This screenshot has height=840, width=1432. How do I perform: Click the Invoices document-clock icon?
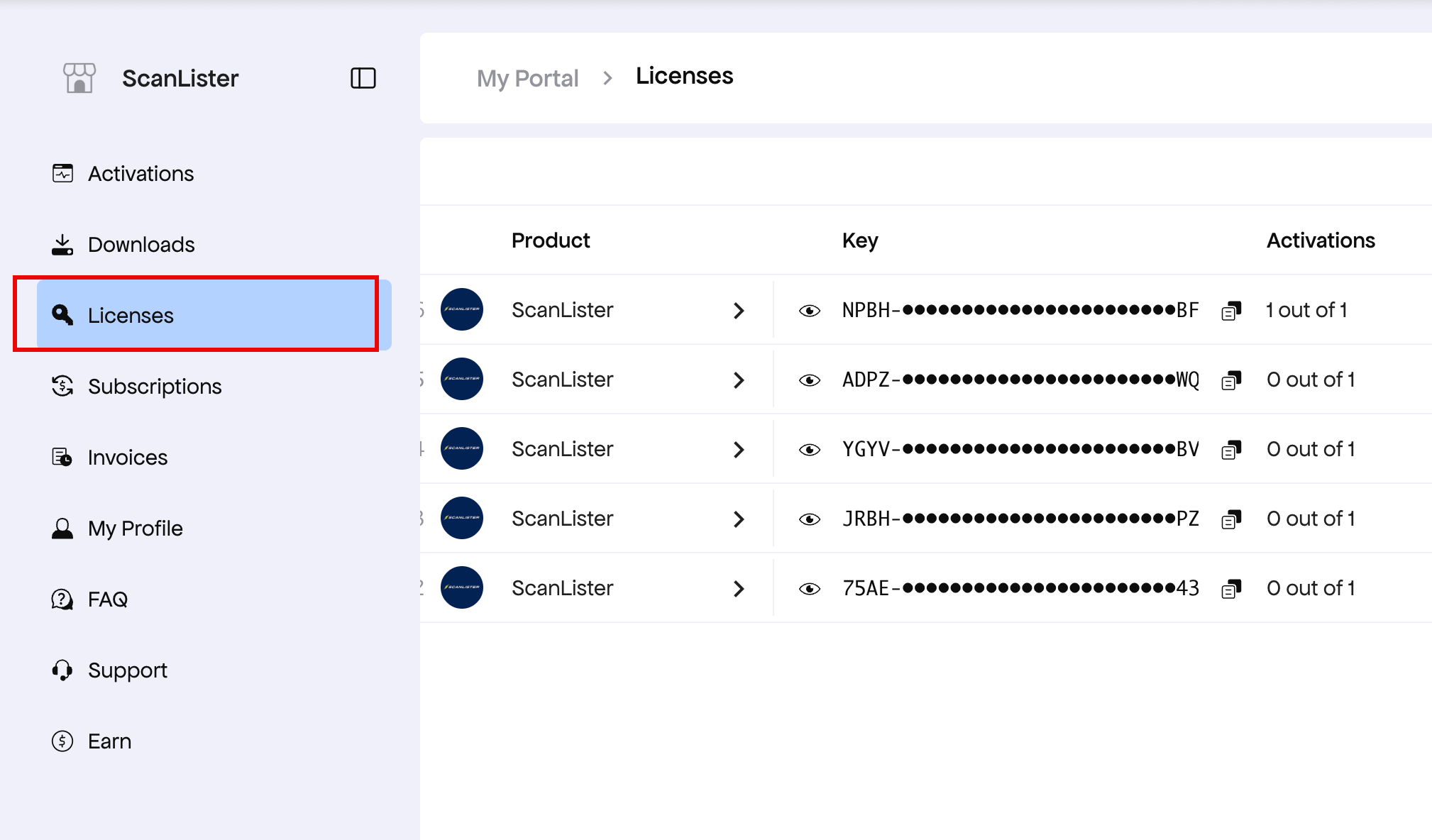[x=62, y=457]
